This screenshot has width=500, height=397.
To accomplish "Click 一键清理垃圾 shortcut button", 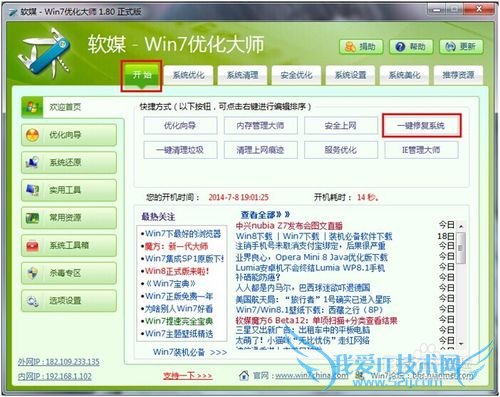I will click(x=180, y=150).
